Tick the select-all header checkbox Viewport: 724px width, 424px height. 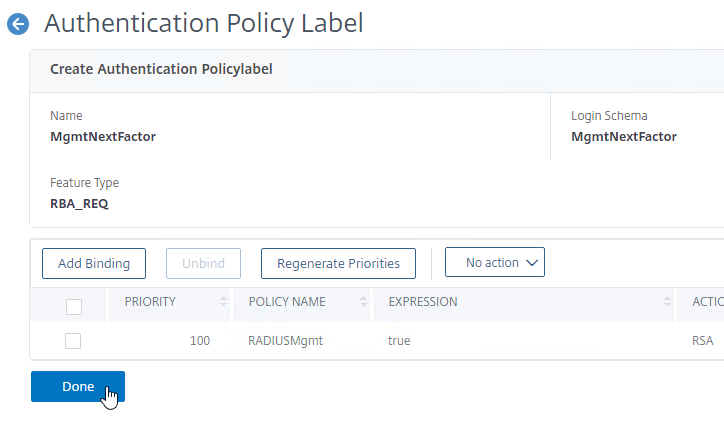click(x=74, y=307)
